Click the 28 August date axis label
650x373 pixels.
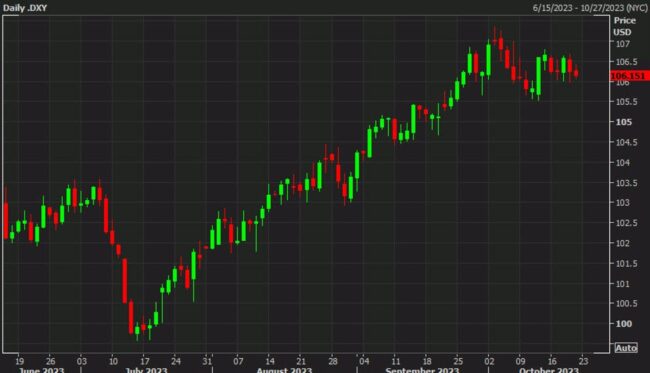coord(333,361)
